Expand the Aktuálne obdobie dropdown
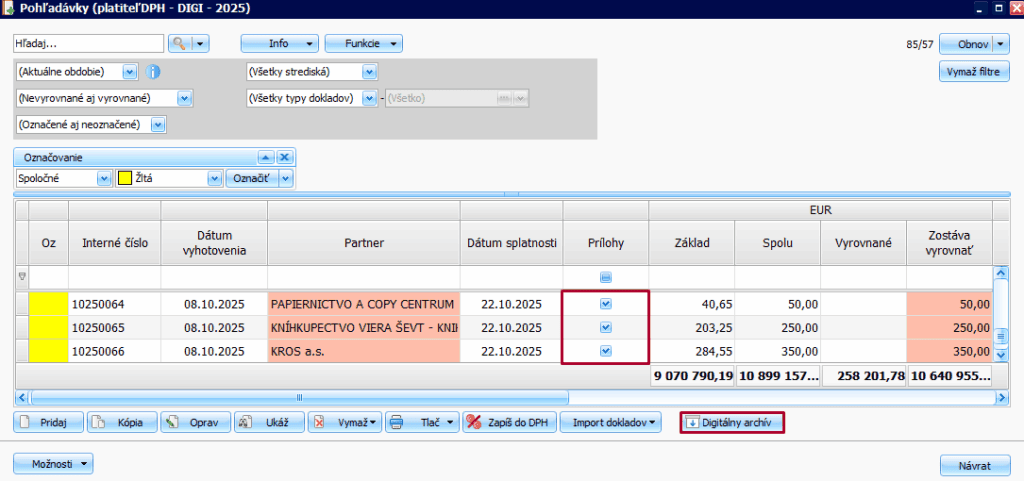This screenshot has height=481, width=1024. (x=129, y=72)
